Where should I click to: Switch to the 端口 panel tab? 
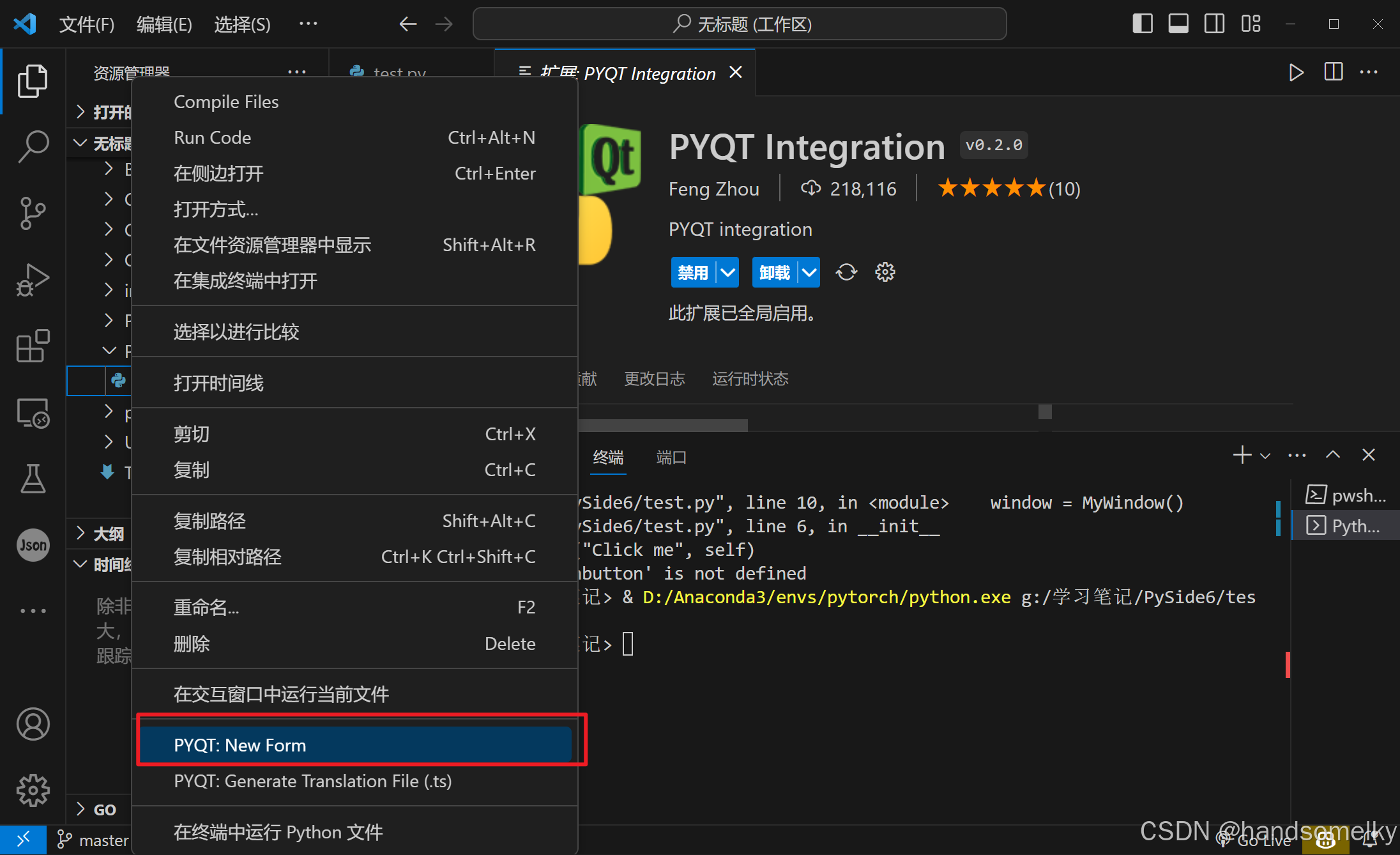pyautogui.click(x=671, y=458)
